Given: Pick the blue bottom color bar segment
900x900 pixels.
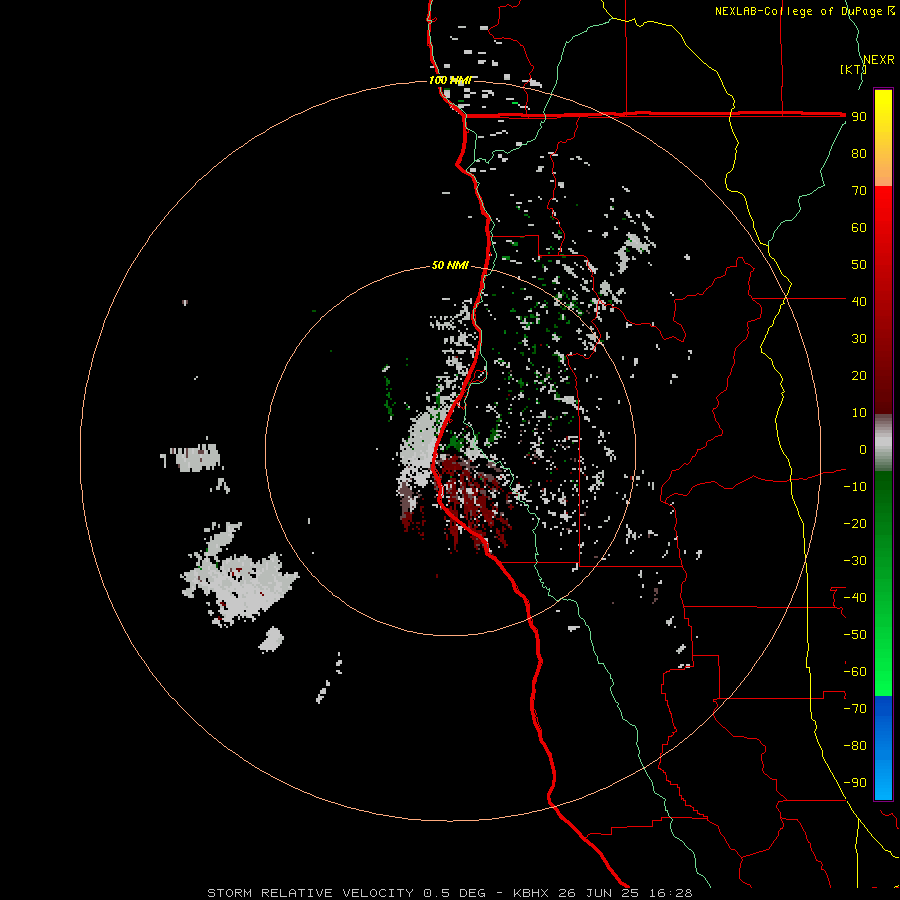Looking at the screenshot, I should [x=883, y=748].
